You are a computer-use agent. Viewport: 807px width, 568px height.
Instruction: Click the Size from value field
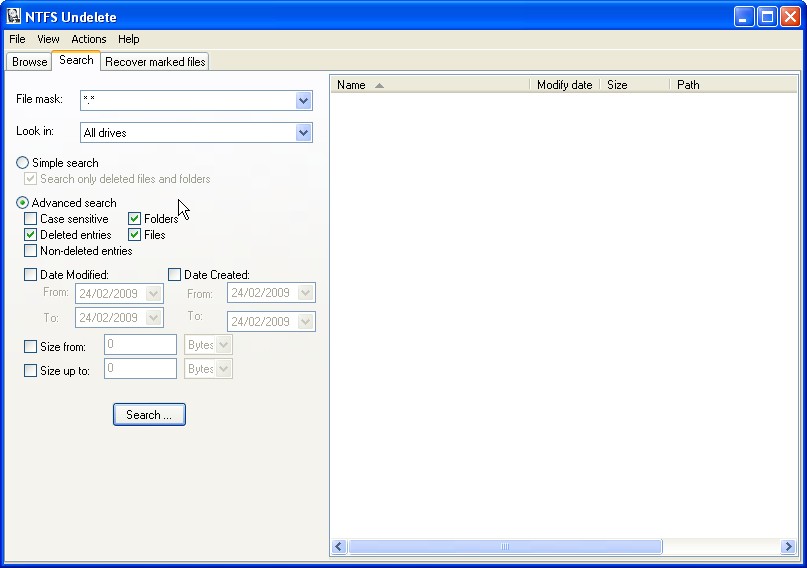coord(141,345)
